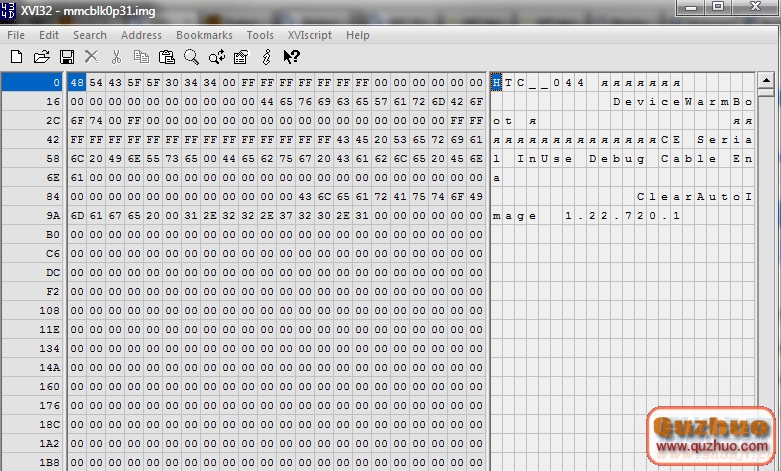
Task: Click the highlighted address 0
Action: pyautogui.click(x=32, y=83)
